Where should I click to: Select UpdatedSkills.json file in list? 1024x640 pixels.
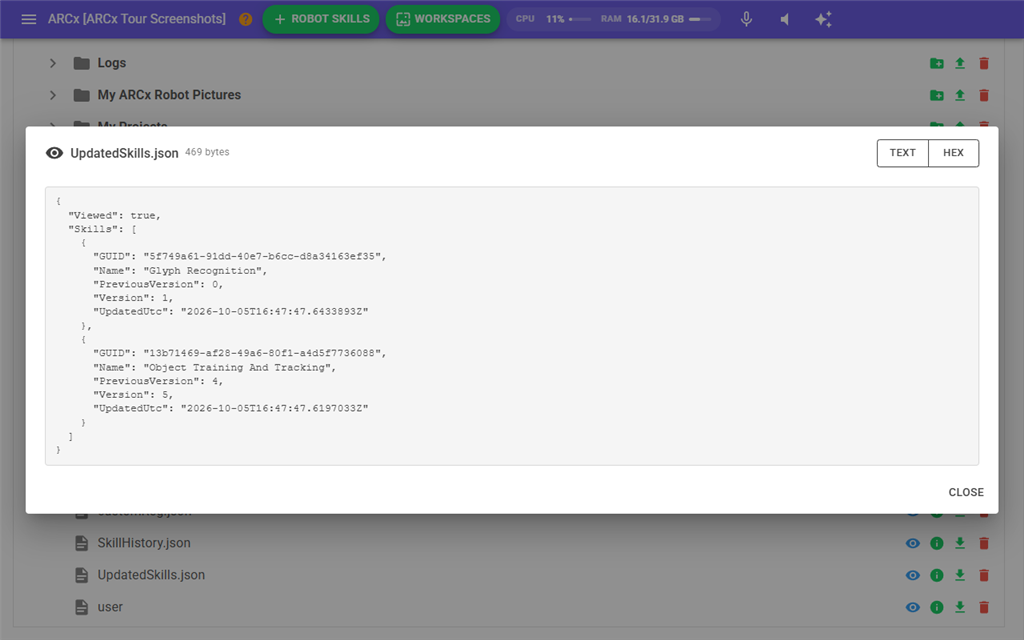tap(151, 575)
